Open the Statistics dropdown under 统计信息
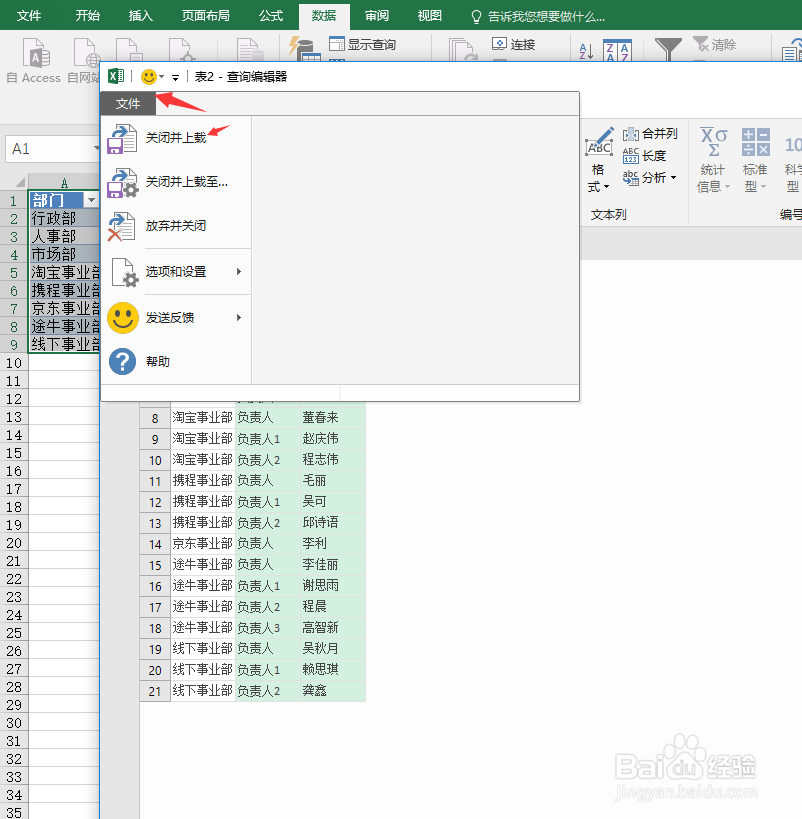 728,187
